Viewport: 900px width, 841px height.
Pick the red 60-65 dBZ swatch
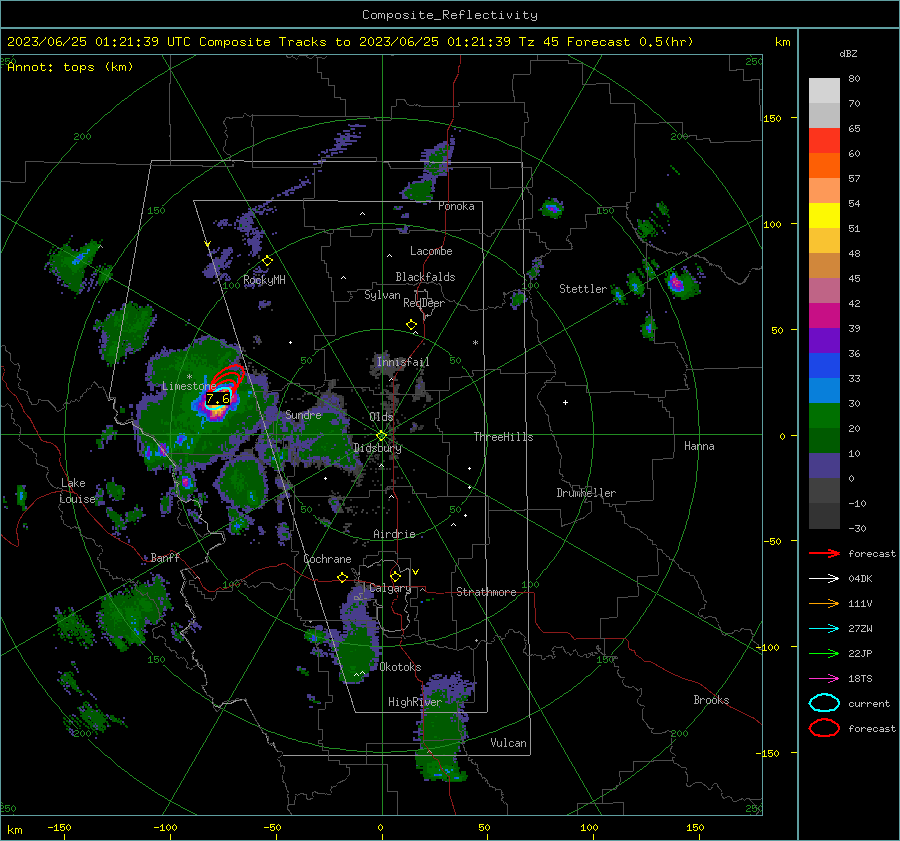click(824, 141)
